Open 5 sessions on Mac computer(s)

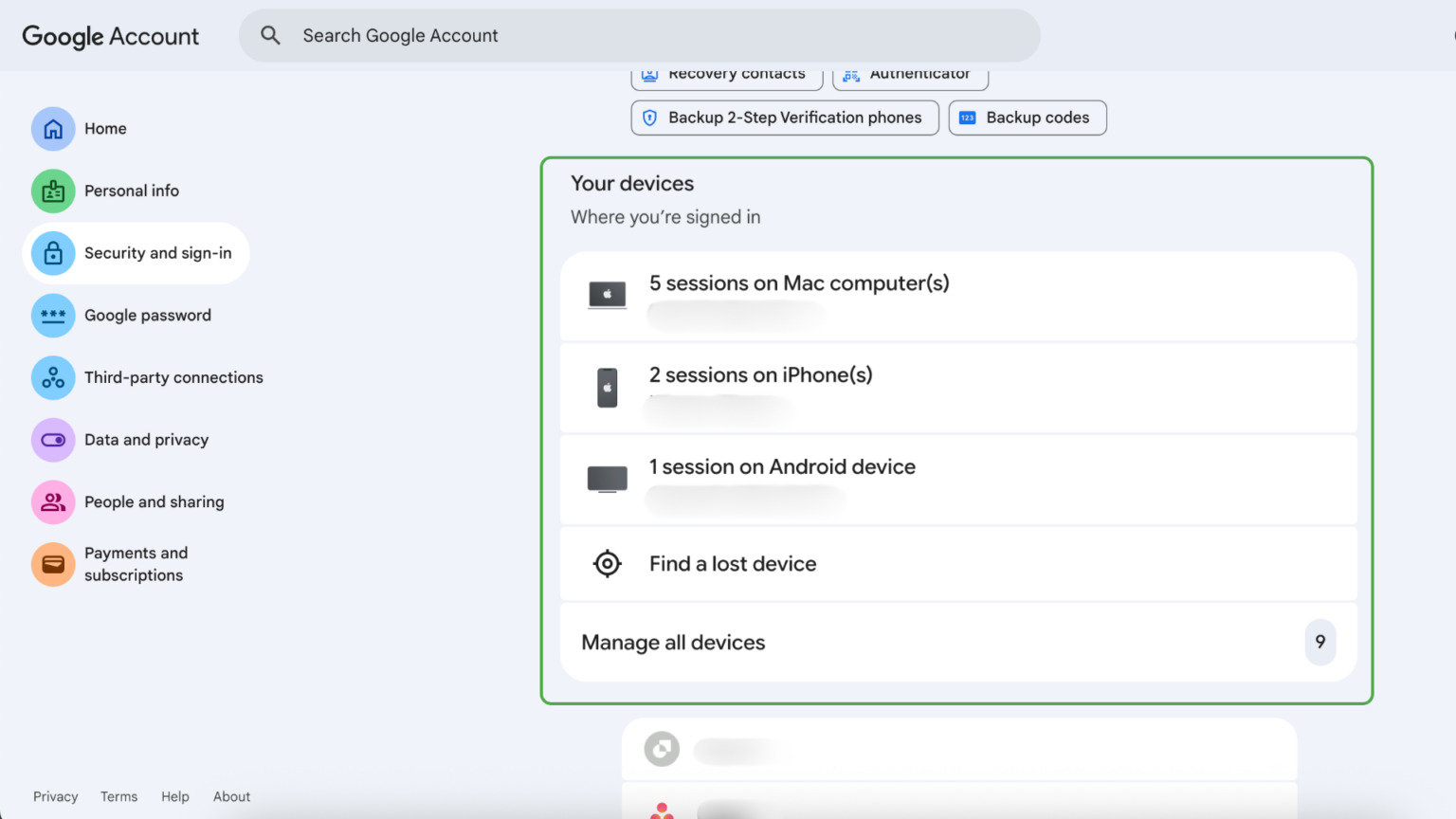(x=958, y=297)
